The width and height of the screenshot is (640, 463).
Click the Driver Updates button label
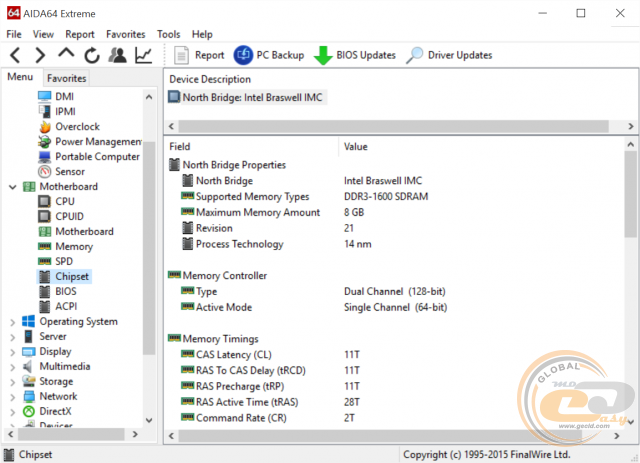click(x=460, y=55)
